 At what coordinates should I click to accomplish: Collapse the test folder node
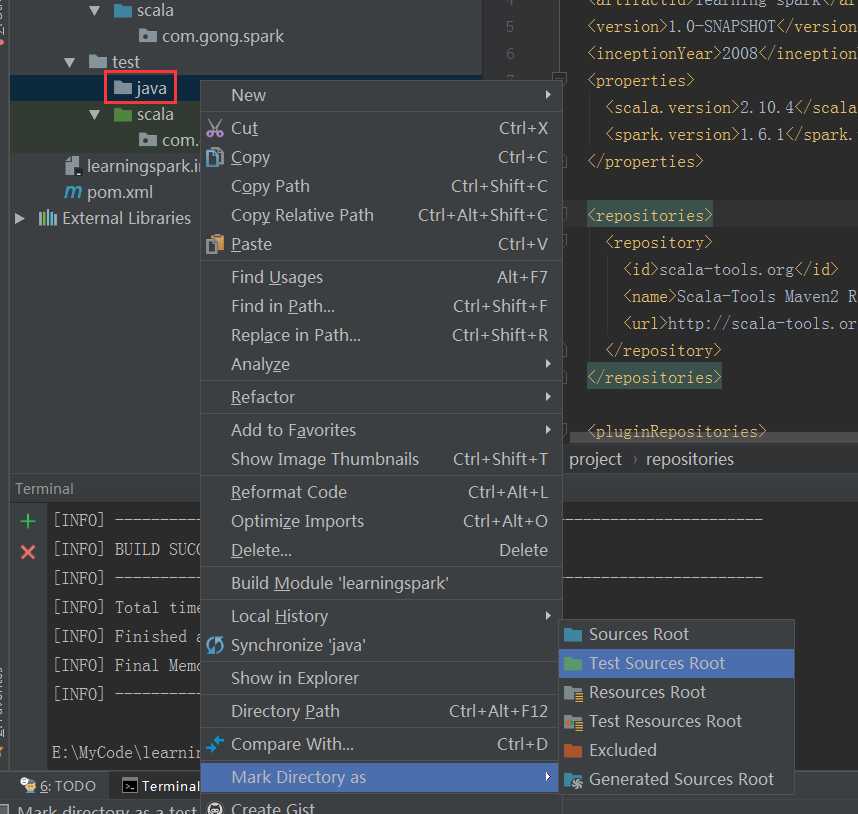(x=69, y=62)
